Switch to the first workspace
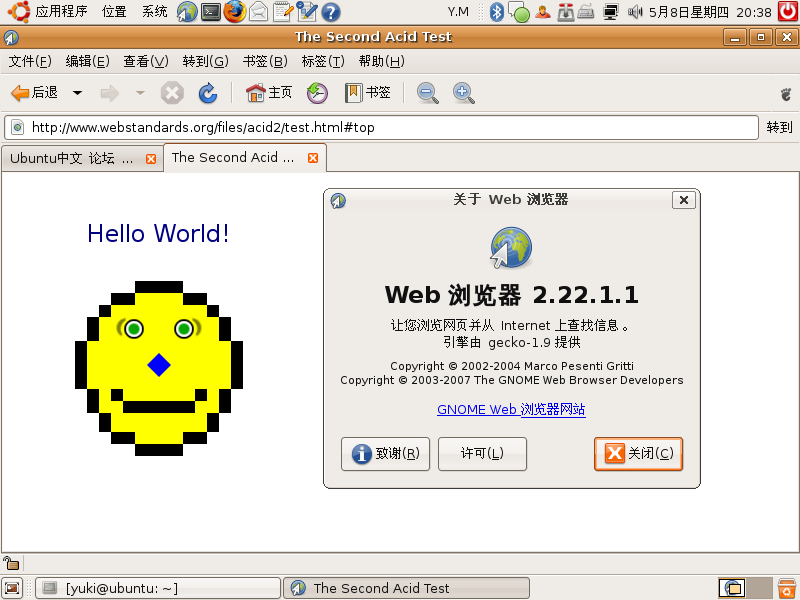 [x=731, y=588]
